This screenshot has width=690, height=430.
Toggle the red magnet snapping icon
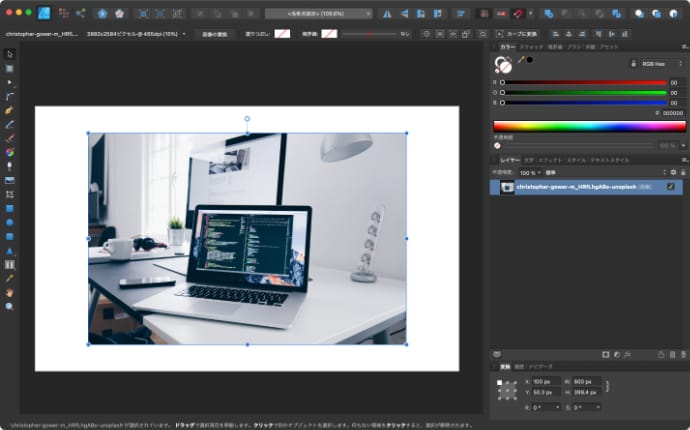518,14
